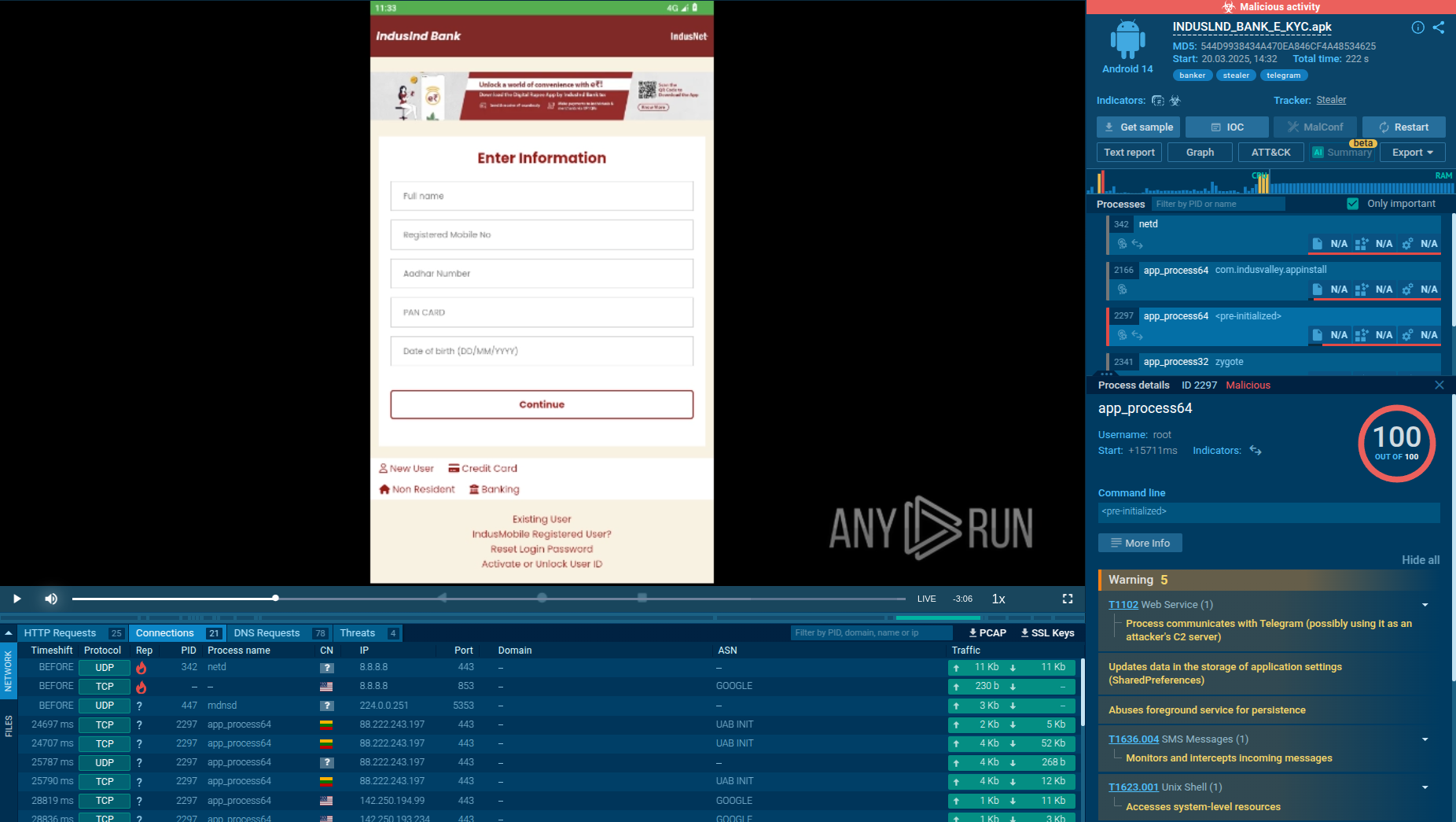
Task: Select the FILES side tab
Action: point(8,726)
